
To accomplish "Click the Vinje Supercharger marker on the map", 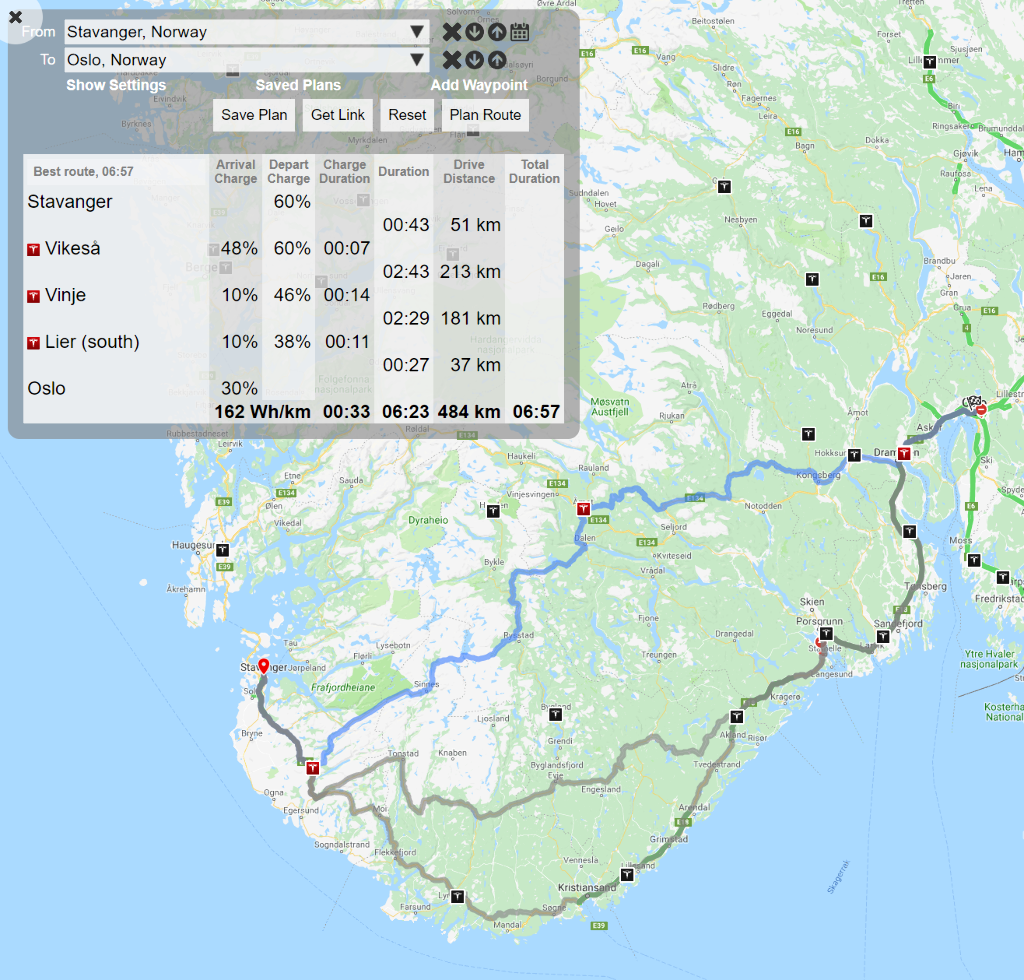I will pyautogui.click(x=582, y=510).
